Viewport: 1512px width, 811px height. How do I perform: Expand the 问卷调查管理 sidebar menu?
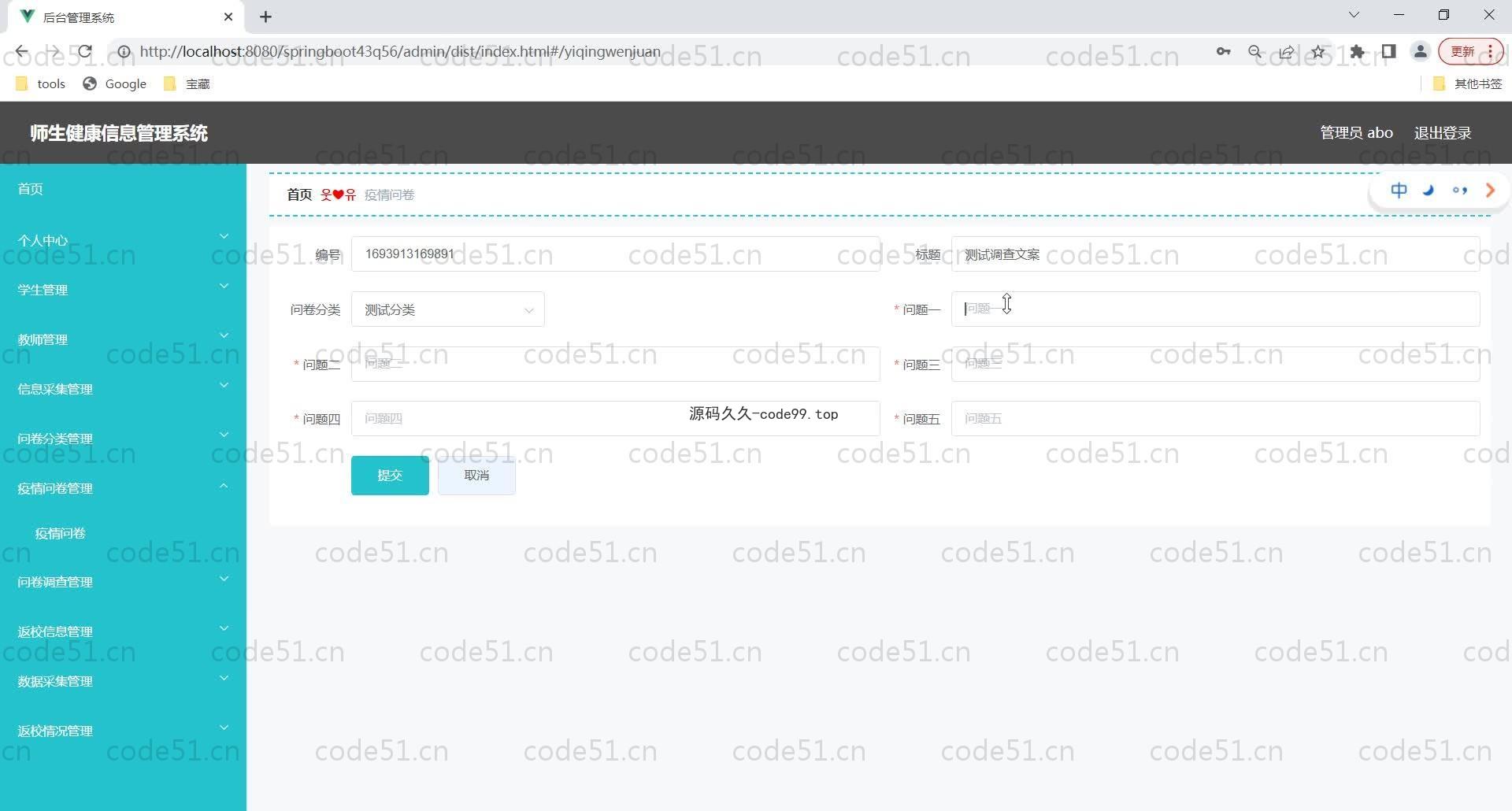123,582
